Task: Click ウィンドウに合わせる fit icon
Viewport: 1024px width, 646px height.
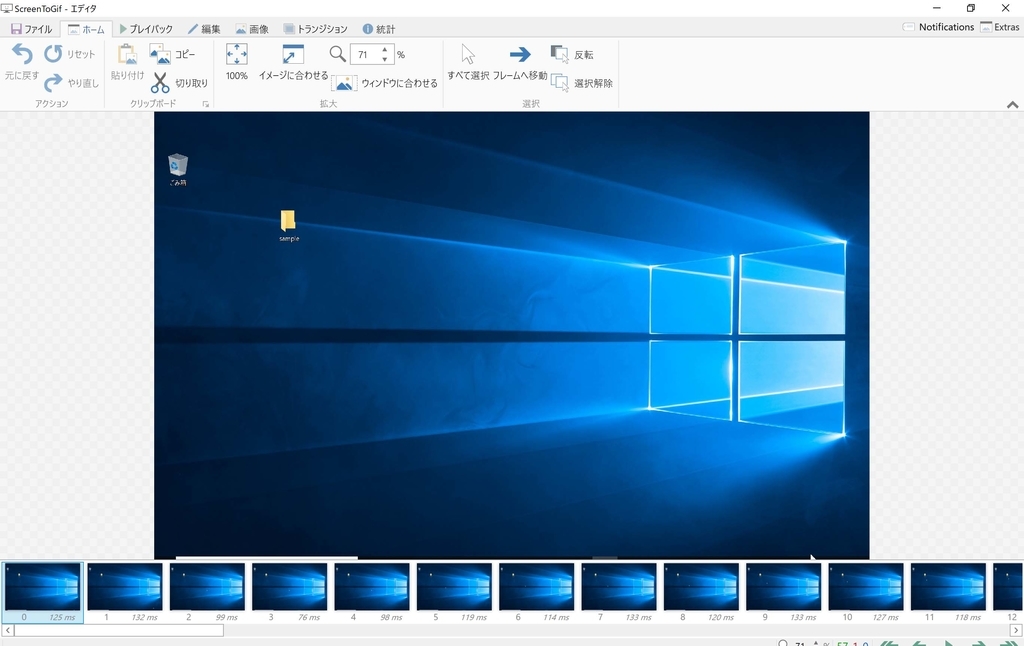Action: pos(344,83)
